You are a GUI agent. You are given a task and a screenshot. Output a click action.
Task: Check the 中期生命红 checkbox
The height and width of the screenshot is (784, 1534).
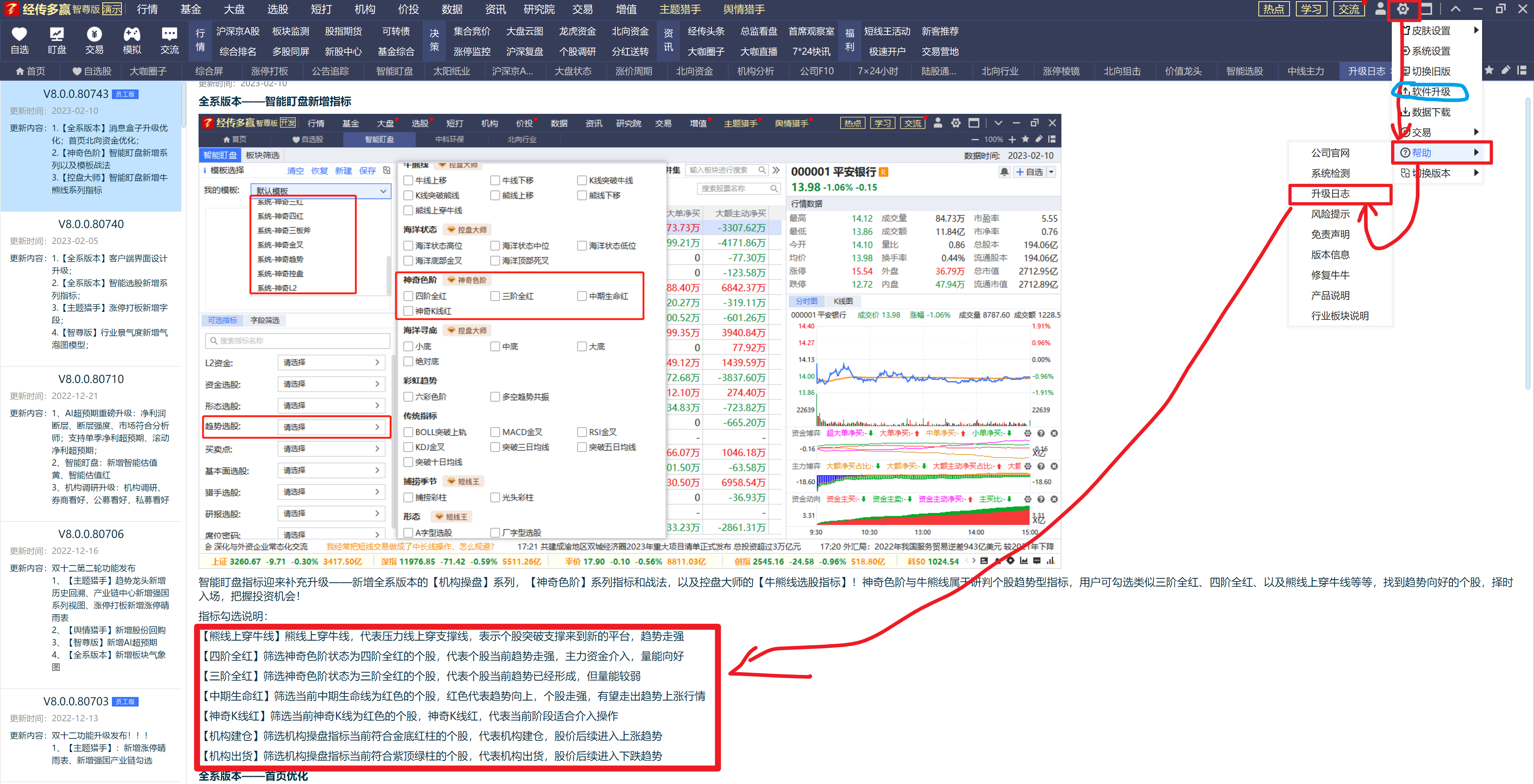582,296
